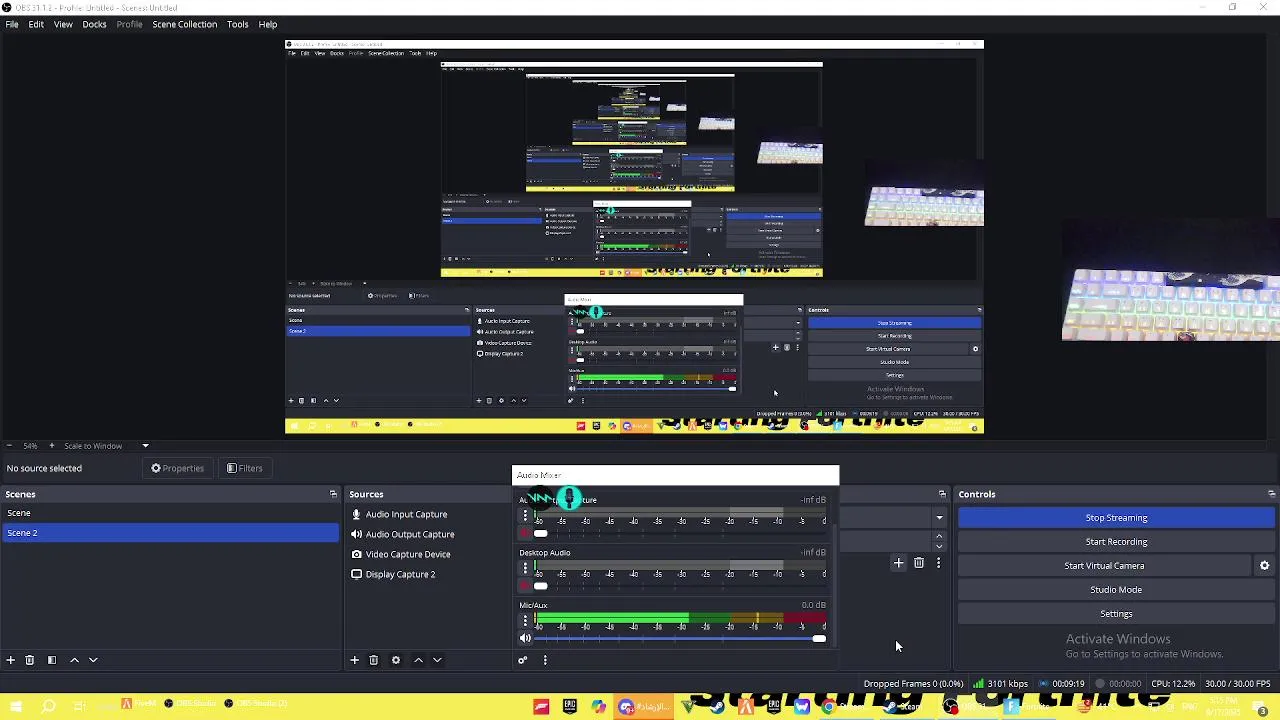Remove scene transition trash icon
This screenshot has height=720, width=1280.
tap(918, 564)
